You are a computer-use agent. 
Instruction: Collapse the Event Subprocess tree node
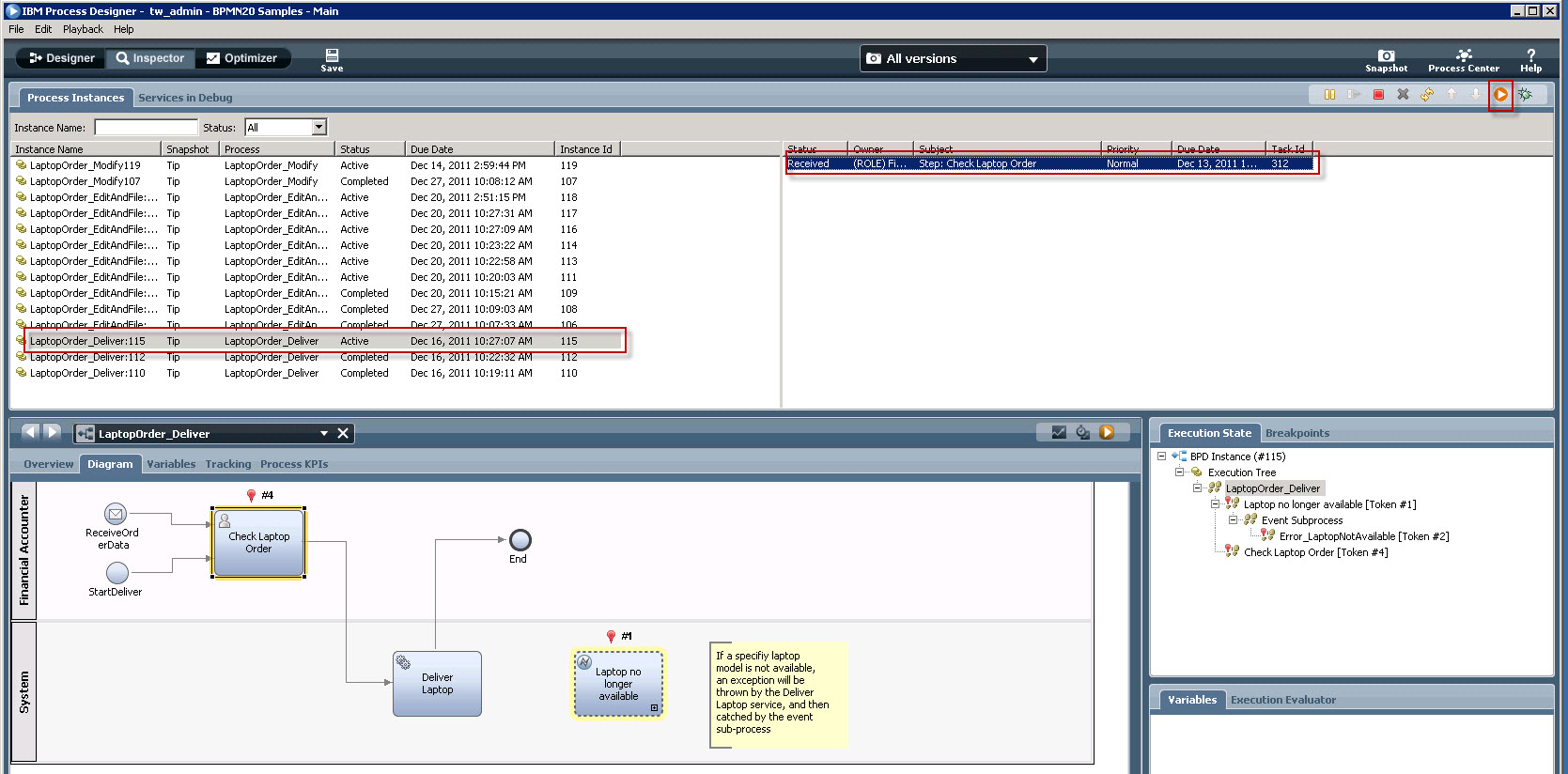click(x=1233, y=520)
